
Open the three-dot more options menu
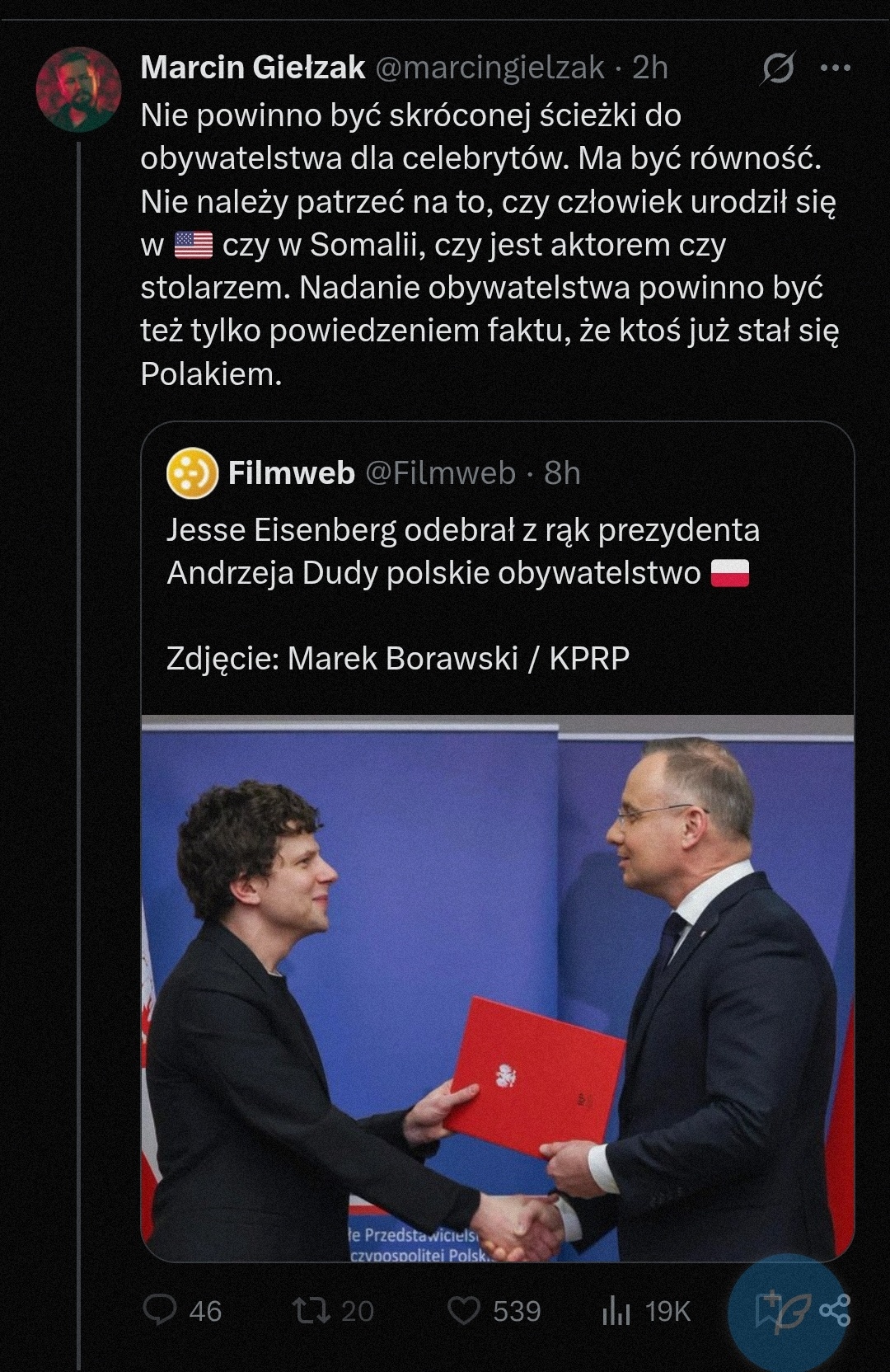click(835, 68)
